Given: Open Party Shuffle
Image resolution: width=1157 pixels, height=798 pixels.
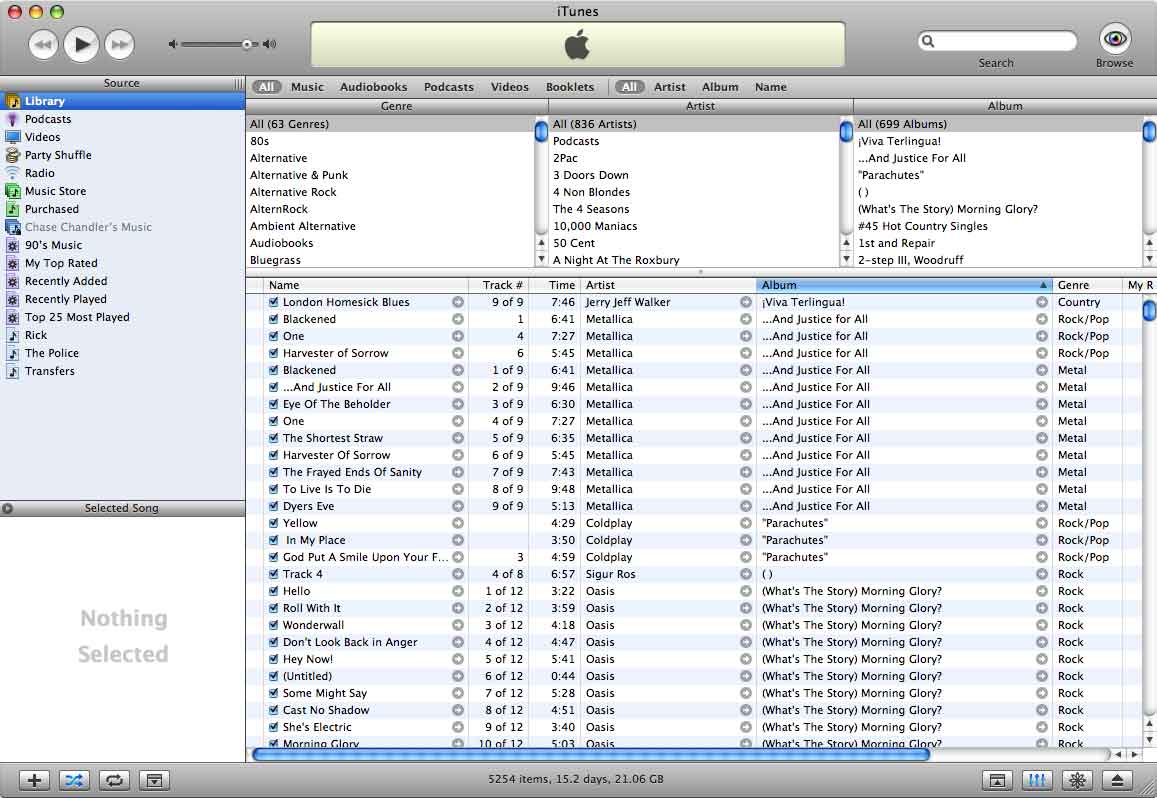Looking at the screenshot, I should click(122, 155).
